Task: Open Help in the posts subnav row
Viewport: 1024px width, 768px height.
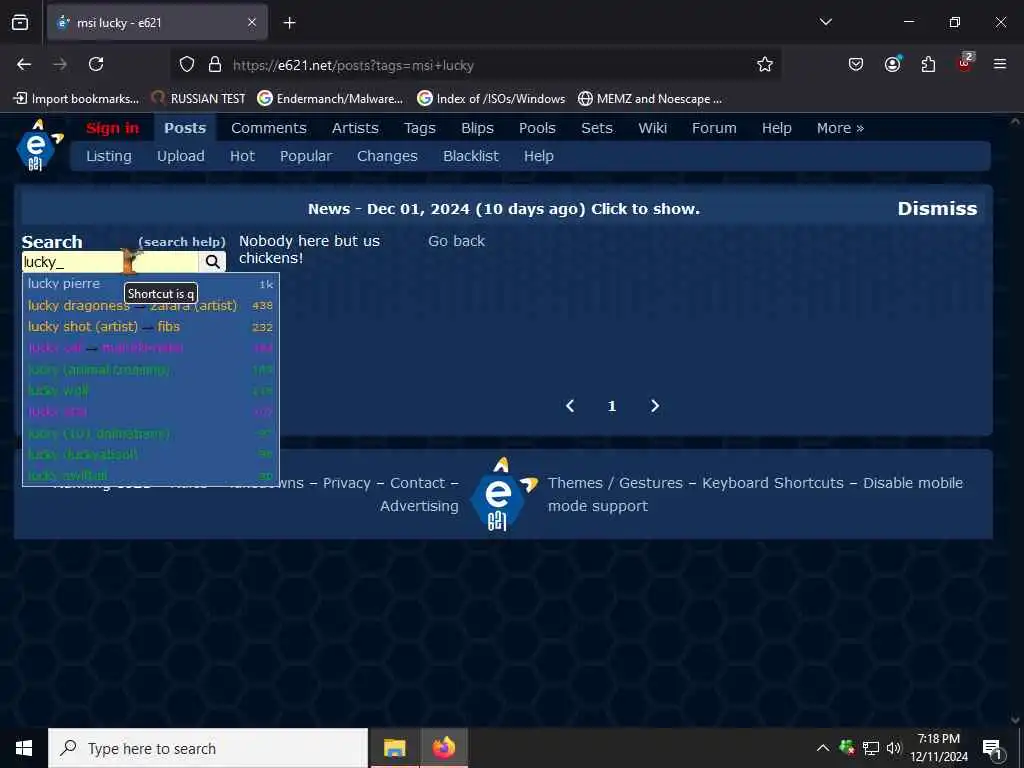Action: point(538,156)
